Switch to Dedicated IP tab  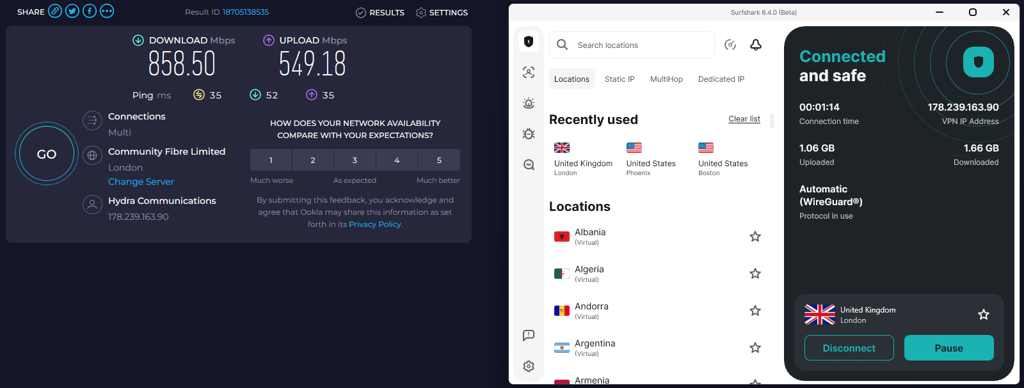click(721, 79)
